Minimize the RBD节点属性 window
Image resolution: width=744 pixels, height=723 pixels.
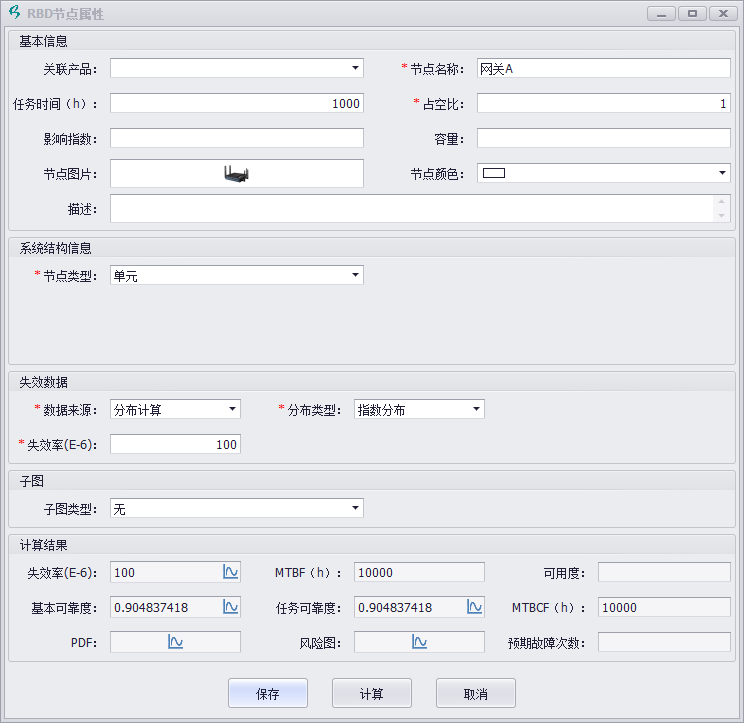661,13
